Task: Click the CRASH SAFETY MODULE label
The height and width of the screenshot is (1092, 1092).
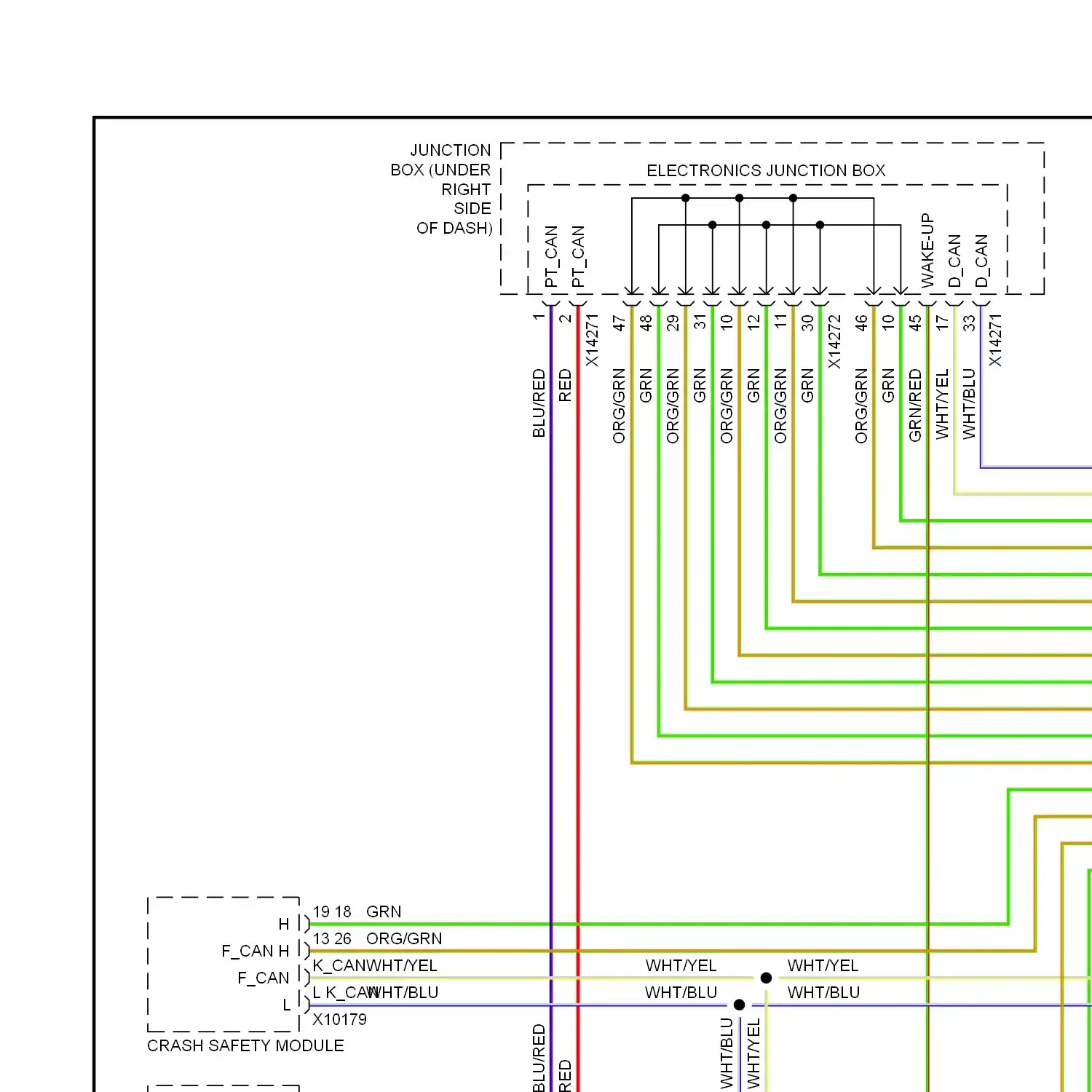Action: tap(245, 1045)
